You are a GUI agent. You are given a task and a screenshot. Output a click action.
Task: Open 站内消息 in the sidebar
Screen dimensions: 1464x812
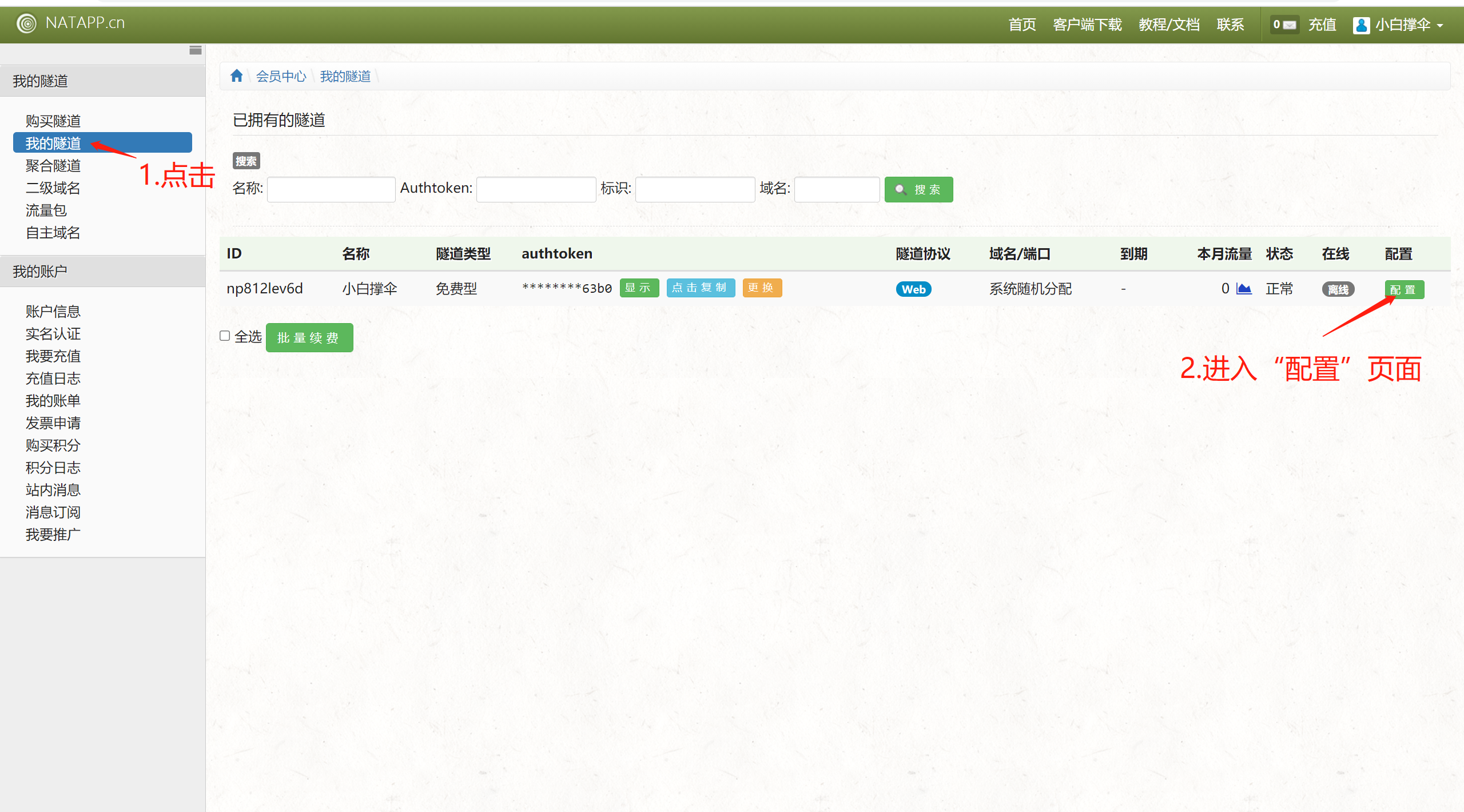tap(53, 490)
